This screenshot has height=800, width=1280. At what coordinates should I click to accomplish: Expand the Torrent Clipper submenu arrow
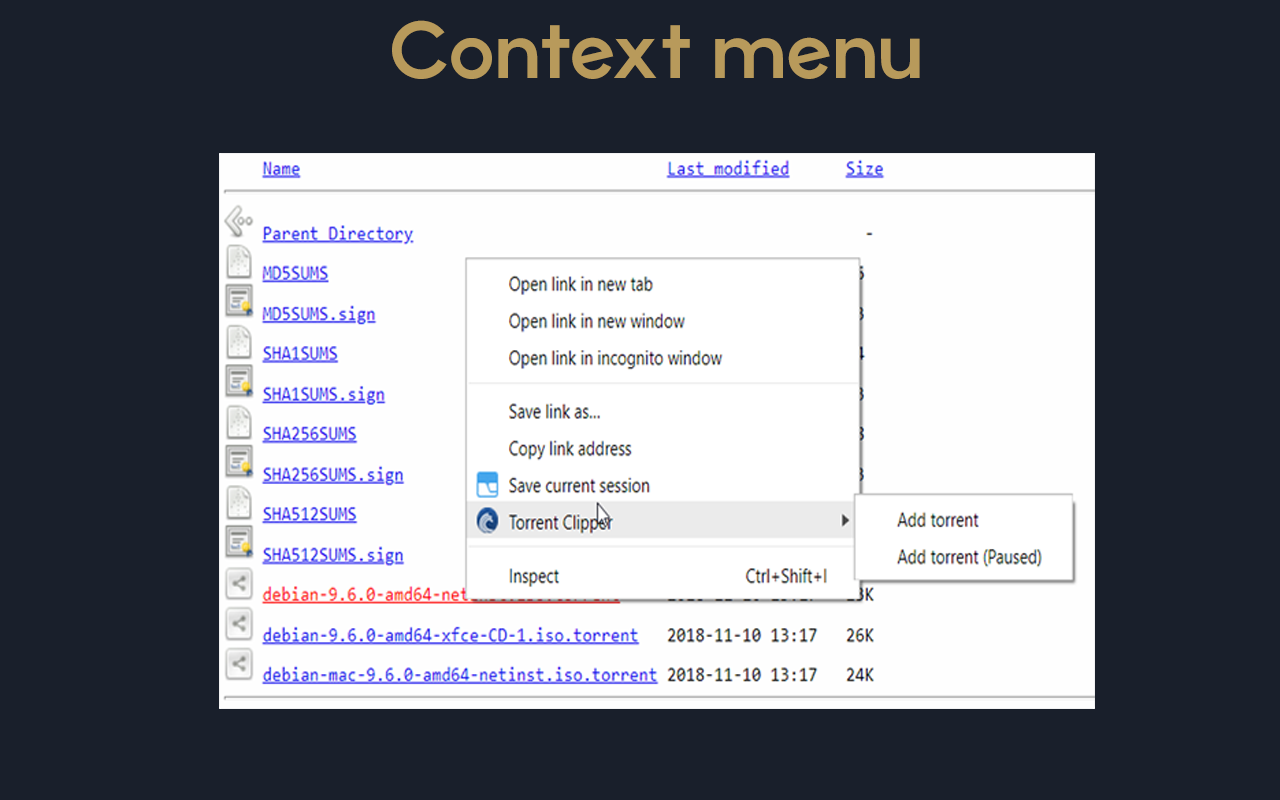[x=845, y=521]
